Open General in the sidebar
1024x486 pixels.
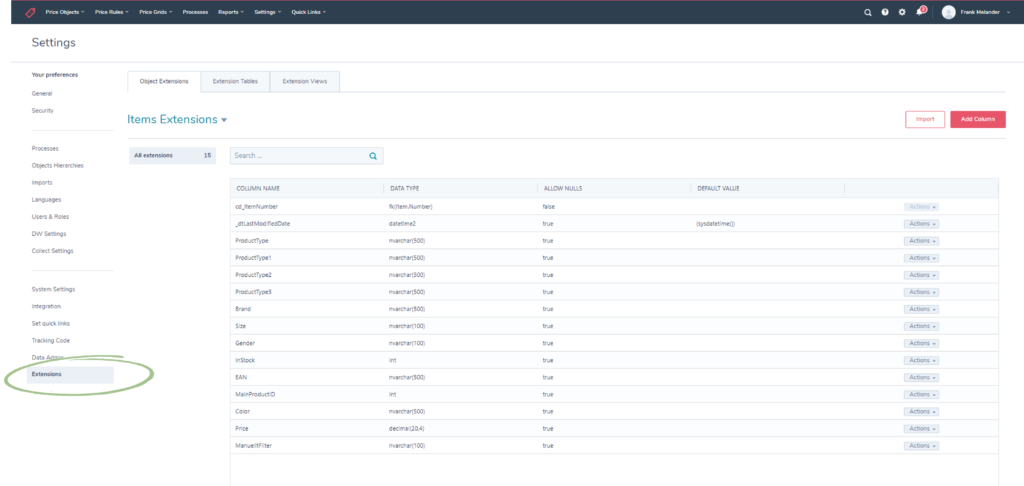(x=42, y=93)
